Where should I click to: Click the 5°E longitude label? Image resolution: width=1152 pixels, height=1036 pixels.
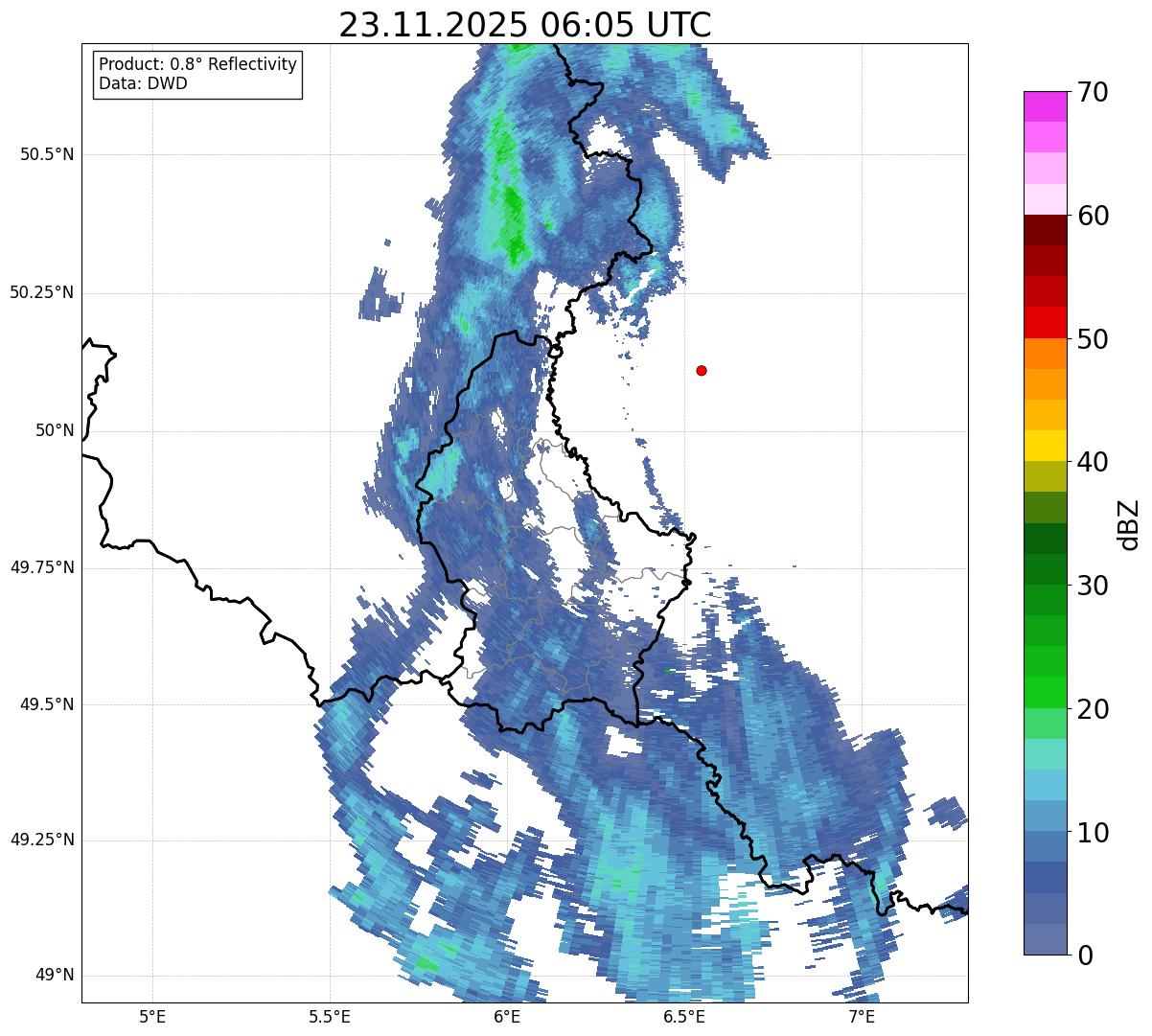(x=152, y=1016)
